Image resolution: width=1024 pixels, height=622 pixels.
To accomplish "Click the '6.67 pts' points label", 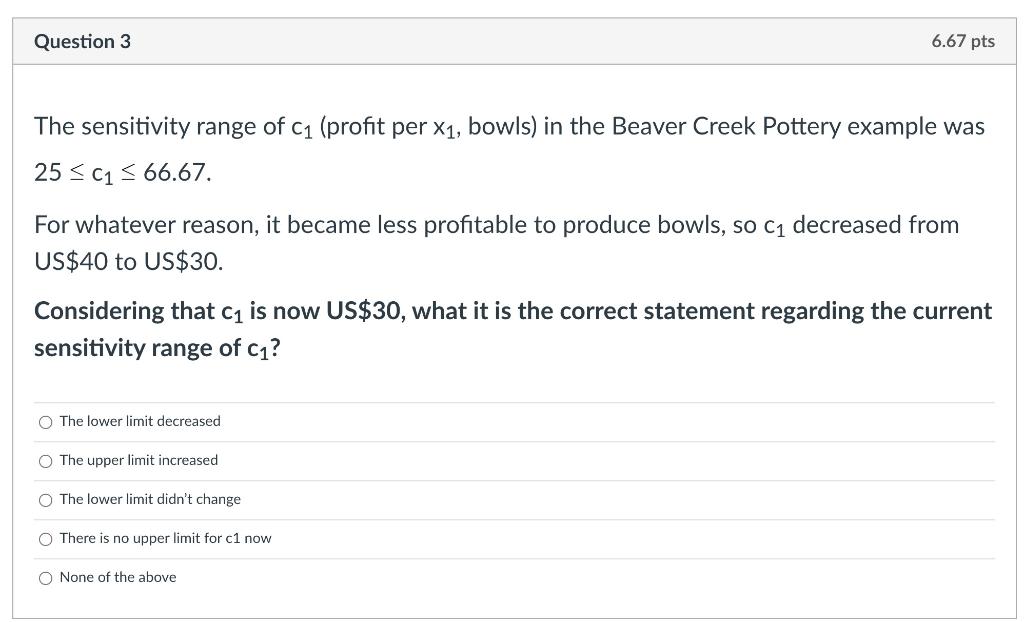I will pyautogui.click(x=962, y=42).
